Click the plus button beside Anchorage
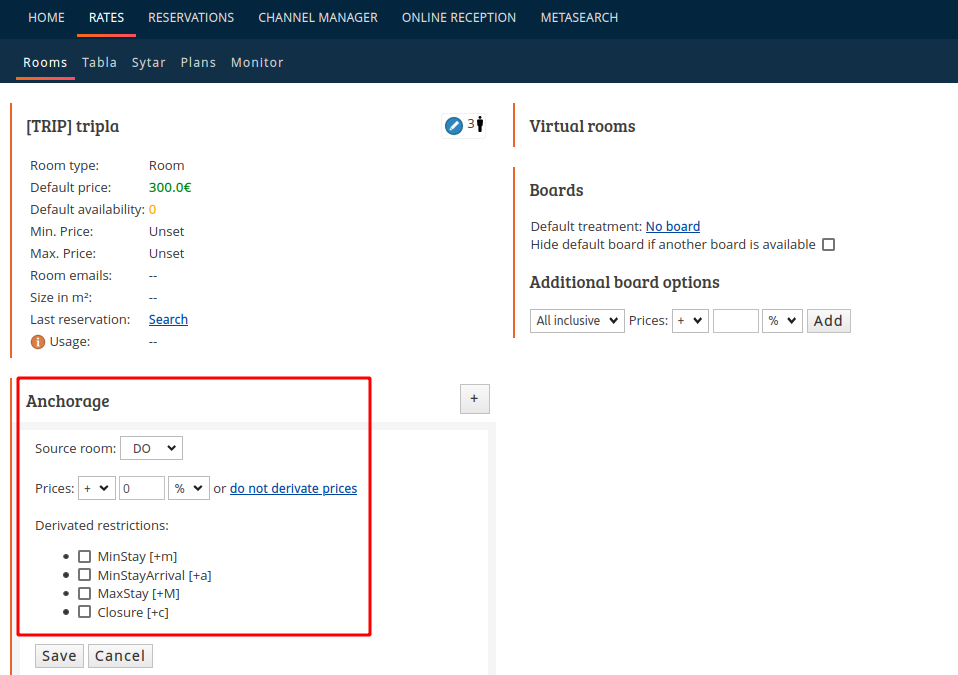This screenshot has height=675, width=958. pos(474,399)
